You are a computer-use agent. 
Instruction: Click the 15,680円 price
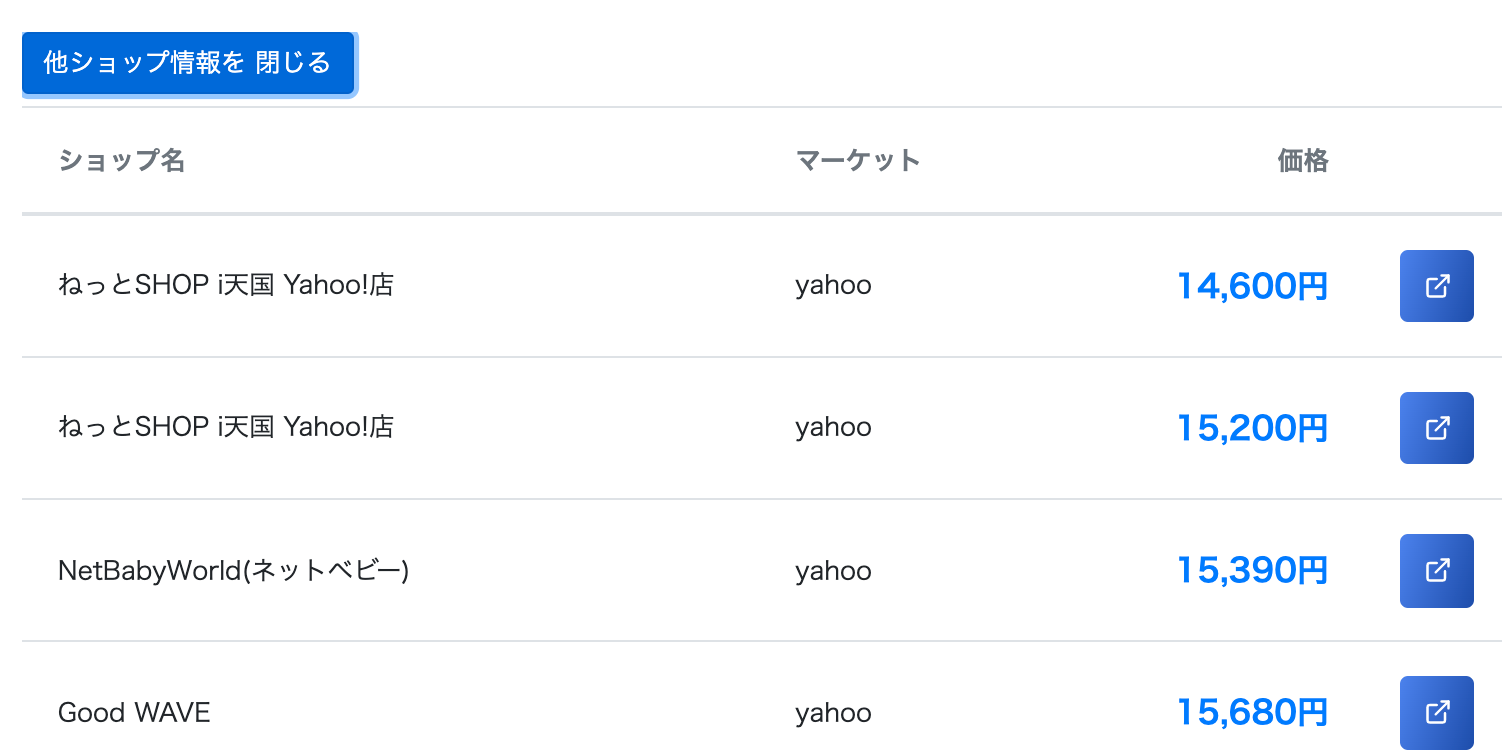tap(1252, 713)
